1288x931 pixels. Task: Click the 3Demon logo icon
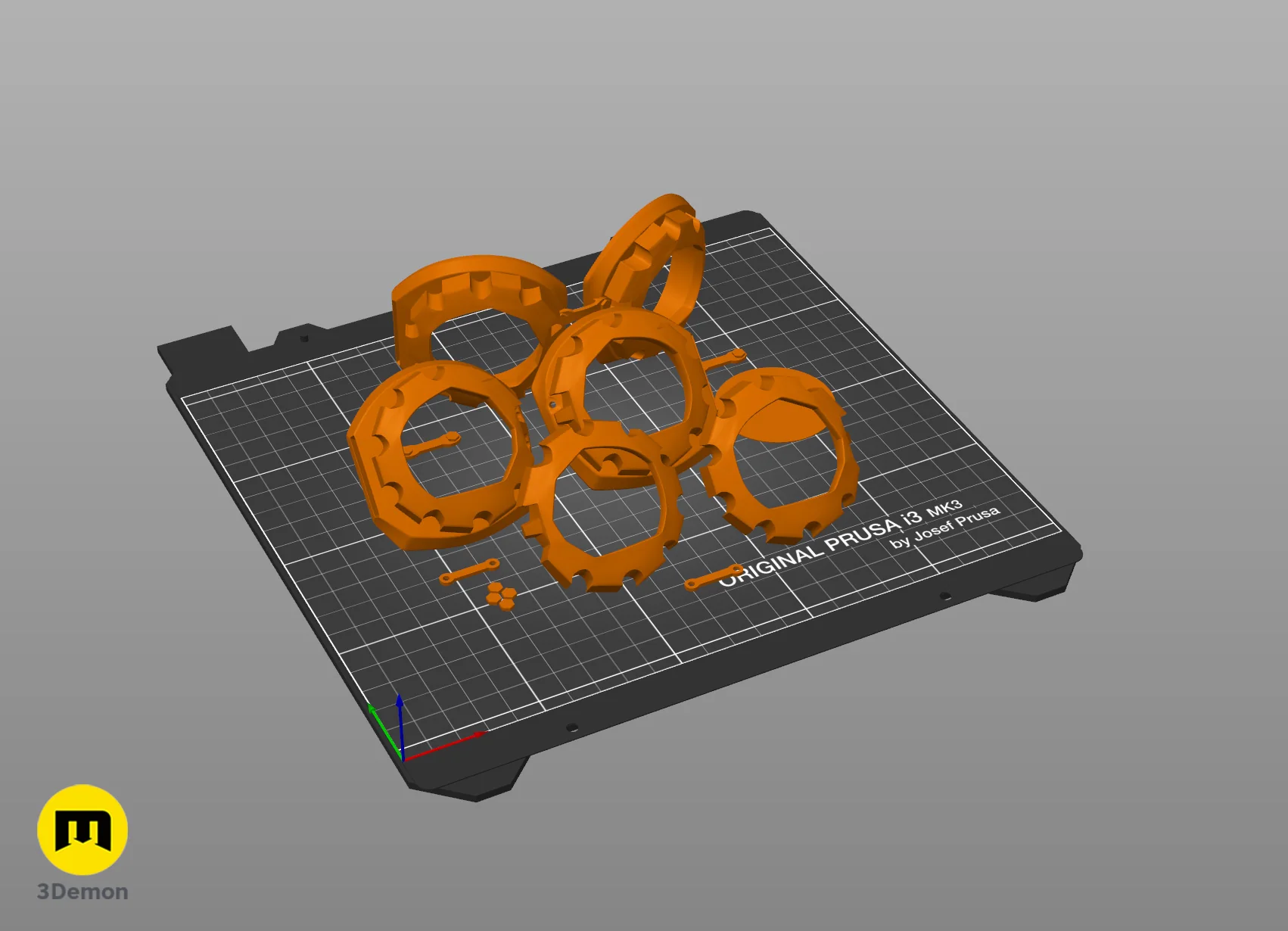pyautogui.click(x=82, y=830)
